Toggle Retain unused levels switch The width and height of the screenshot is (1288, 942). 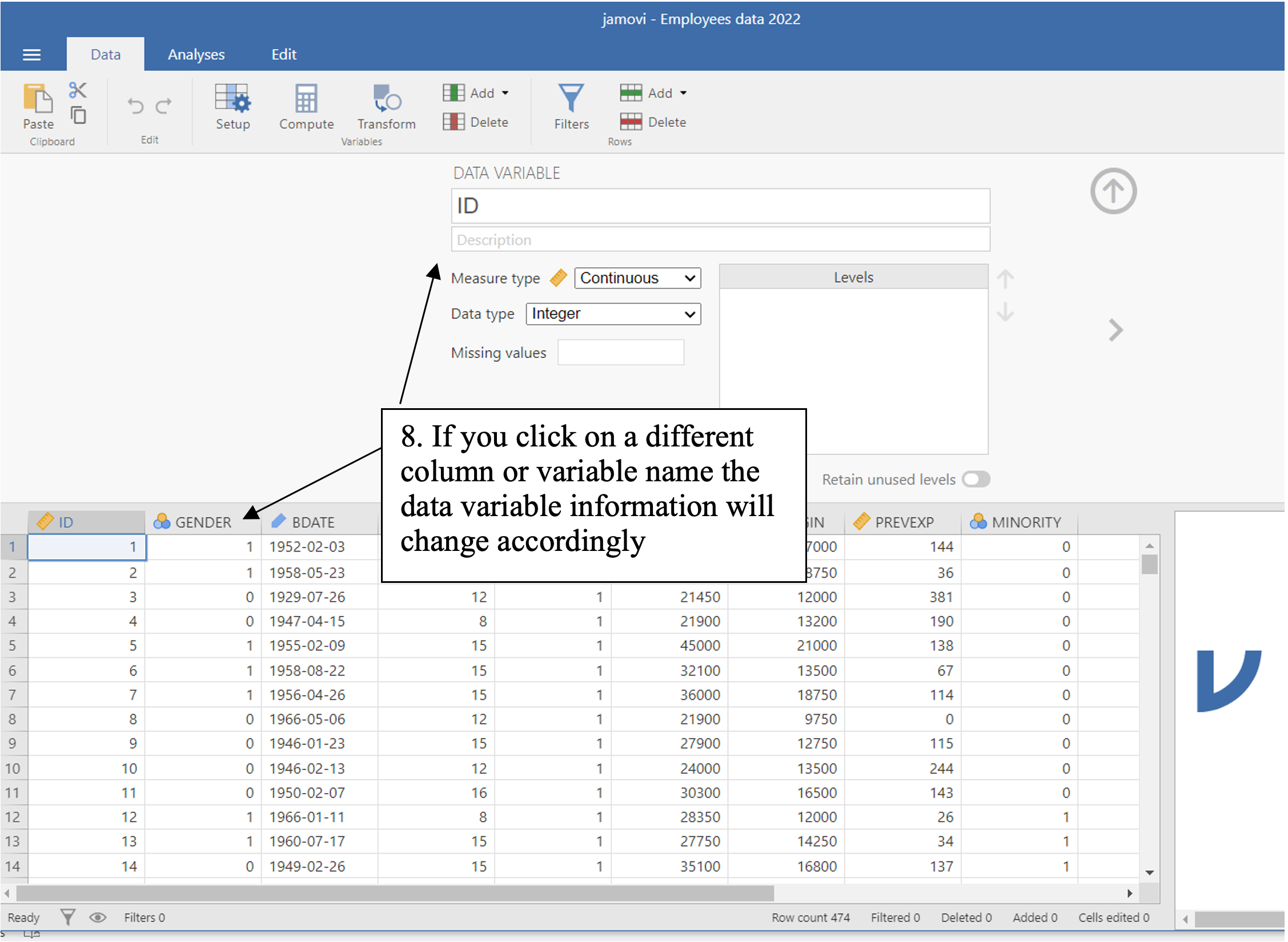pos(976,479)
